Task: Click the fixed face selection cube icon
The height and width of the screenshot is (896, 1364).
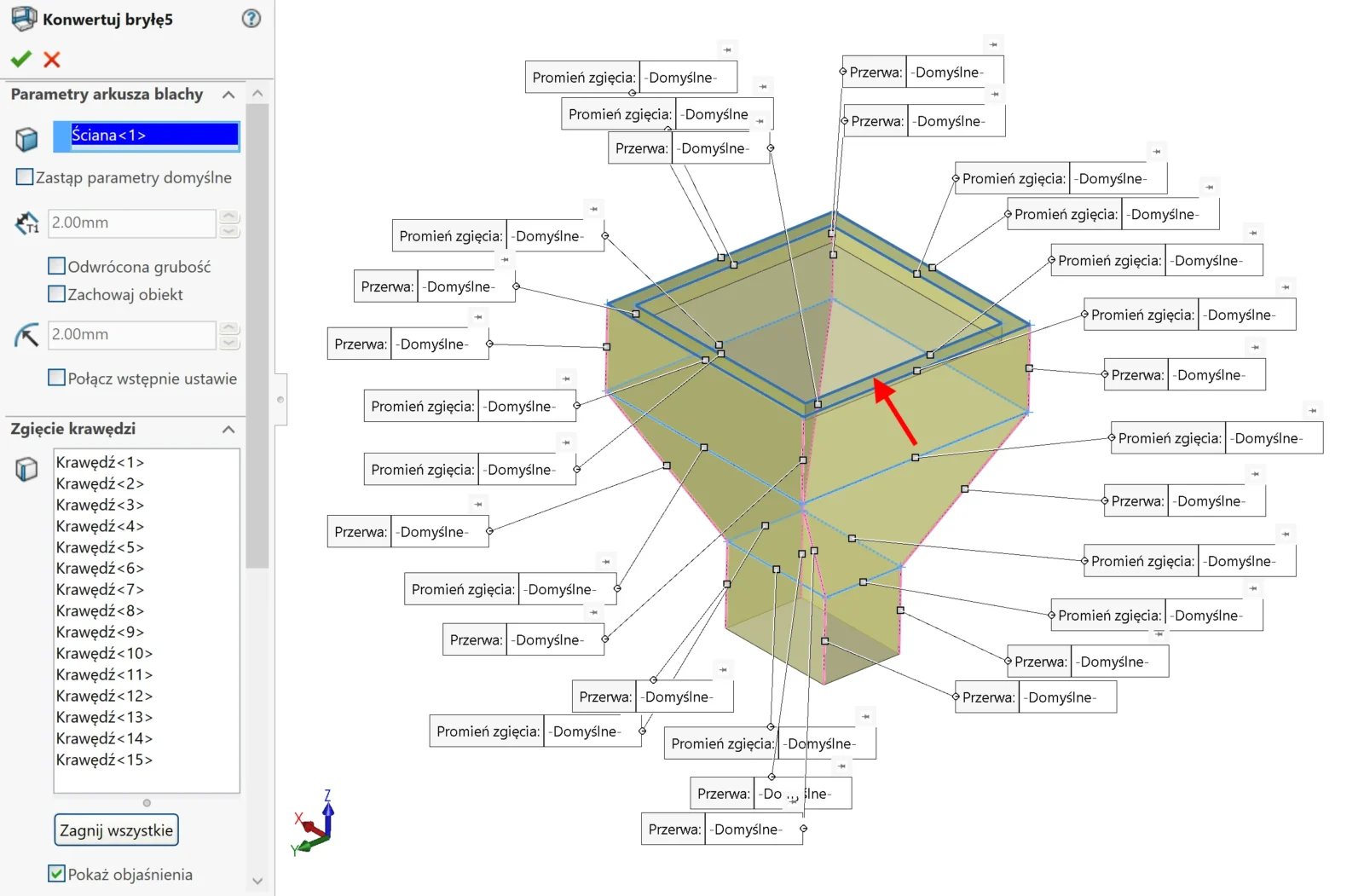Action: tap(26, 138)
